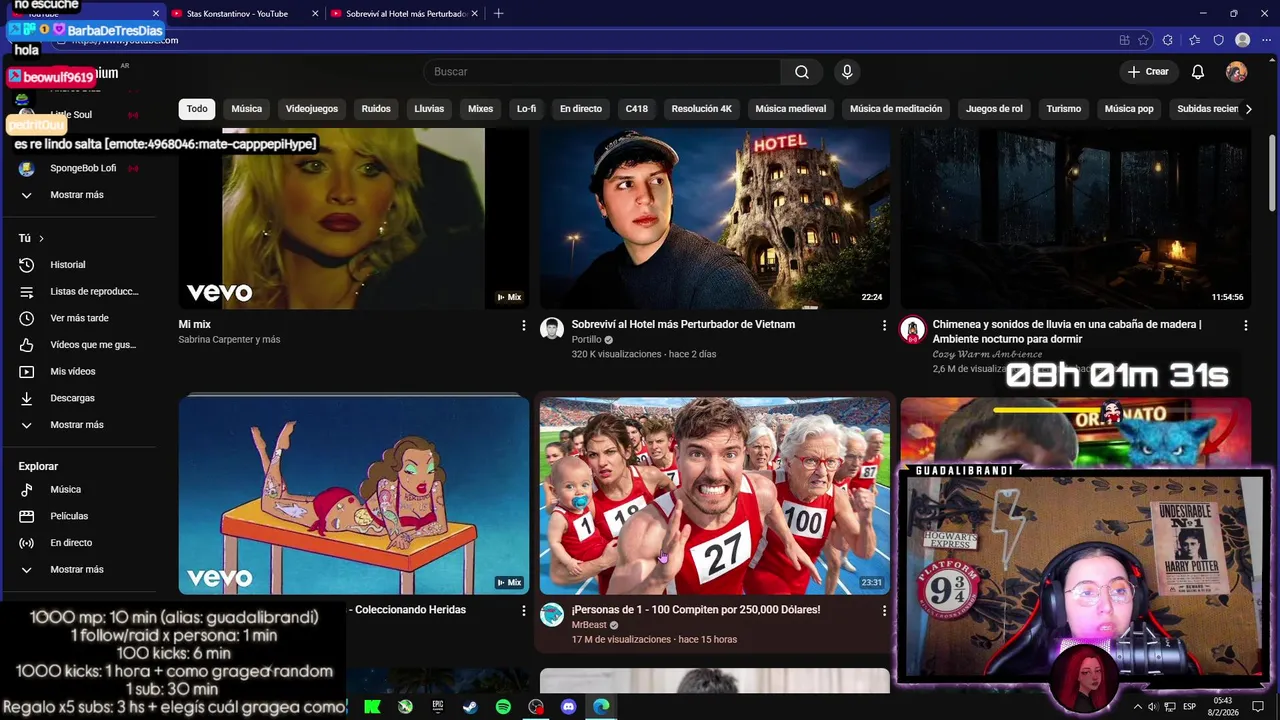Open Ver más tarde in sidebar
Viewport: 1280px width, 720px height.
pos(78,318)
